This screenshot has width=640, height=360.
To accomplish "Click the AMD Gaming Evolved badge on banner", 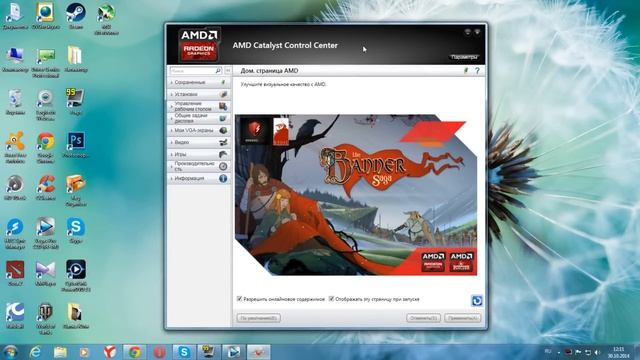I will tap(461, 262).
